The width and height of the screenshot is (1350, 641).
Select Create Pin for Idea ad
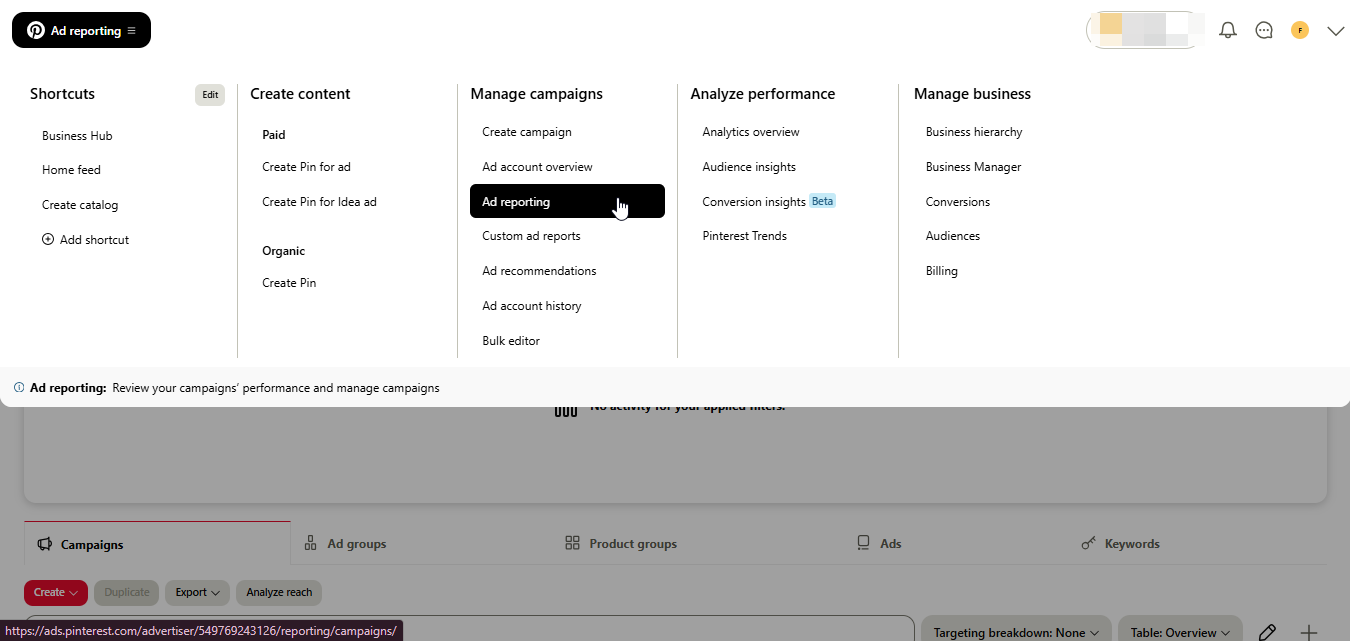click(x=319, y=202)
